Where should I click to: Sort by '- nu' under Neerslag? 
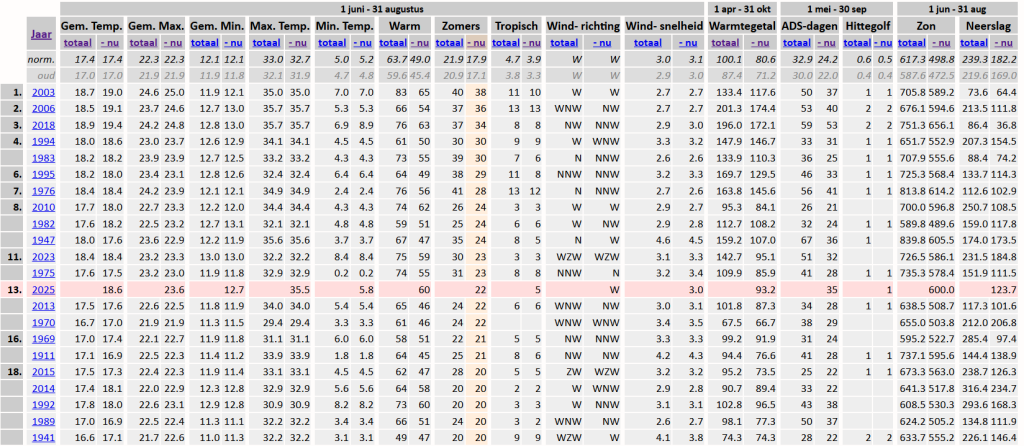coord(1004,43)
